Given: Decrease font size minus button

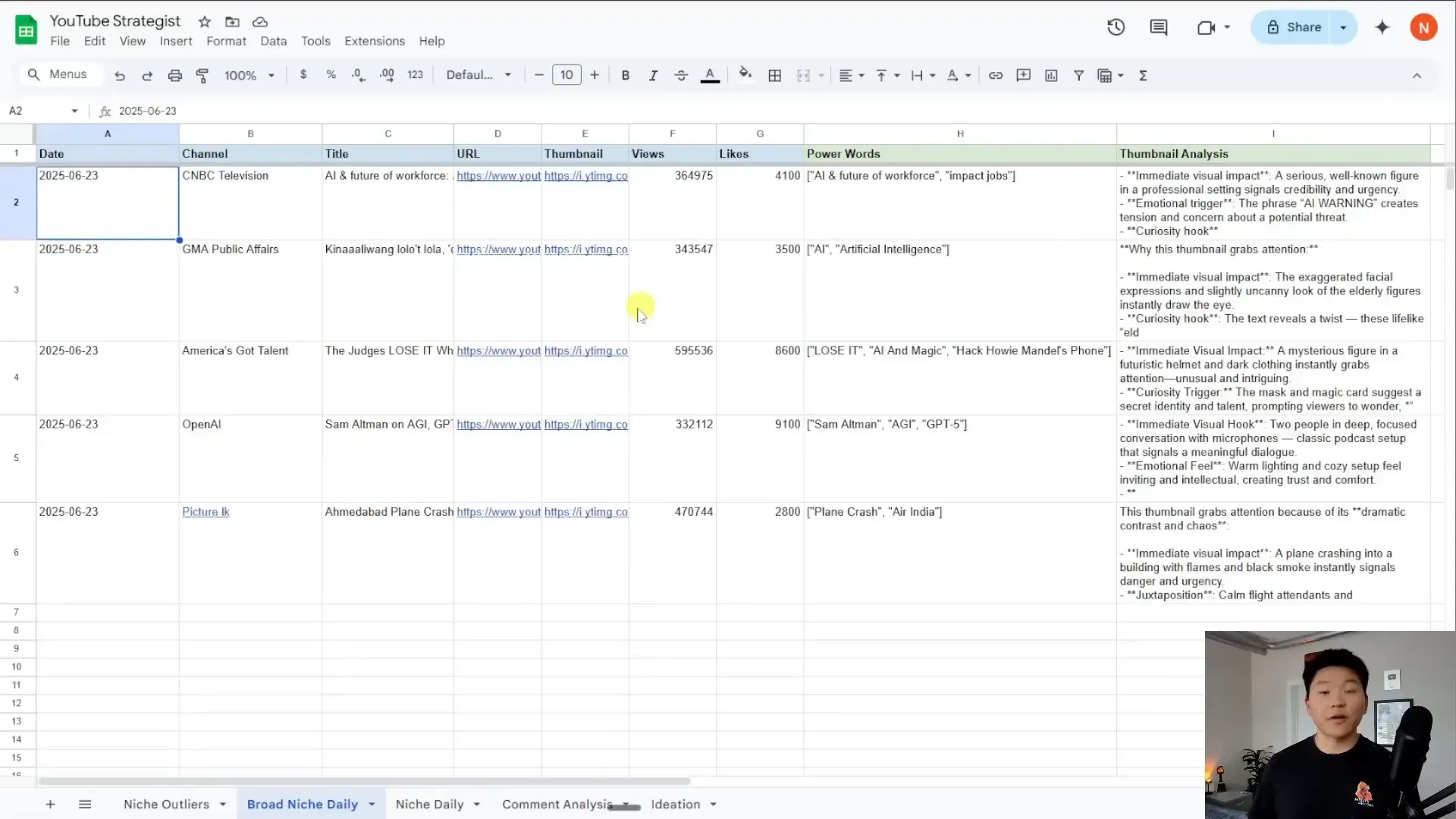Looking at the screenshot, I should click(x=538, y=75).
